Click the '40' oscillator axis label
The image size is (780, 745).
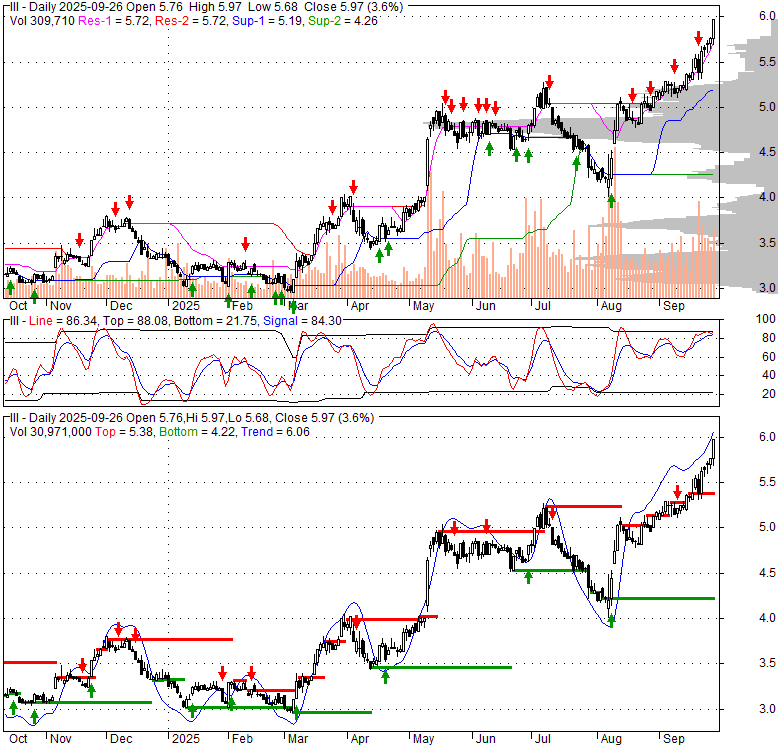[x=769, y=375]
